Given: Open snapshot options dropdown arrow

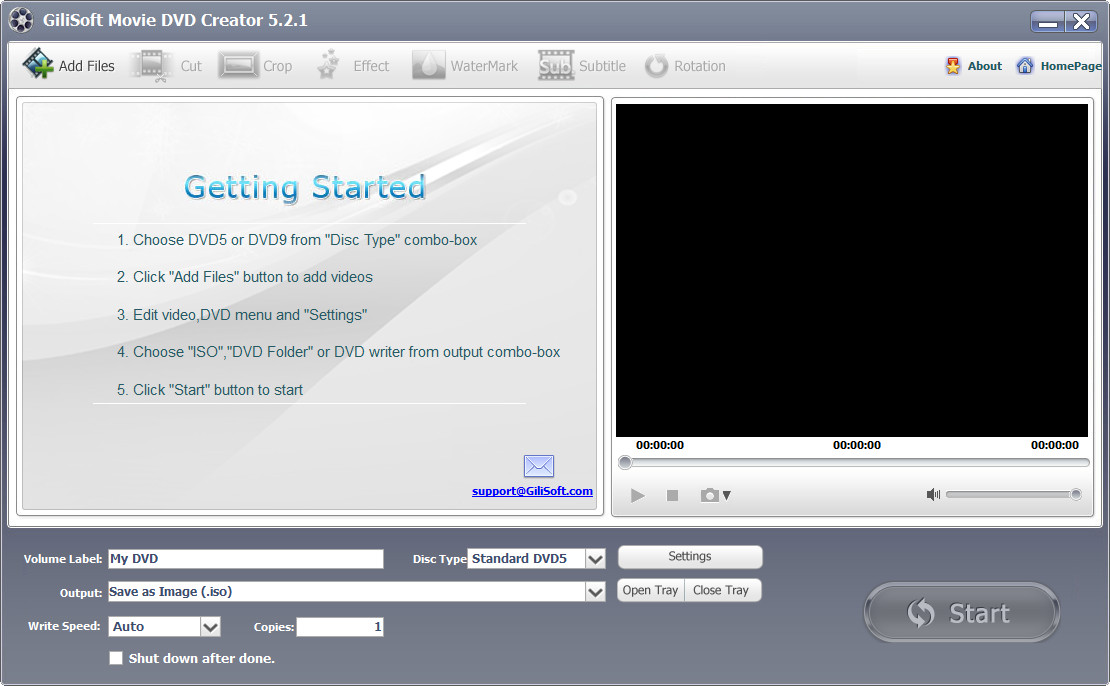Looking at the screenshot, I should click(x=726, y=496).
